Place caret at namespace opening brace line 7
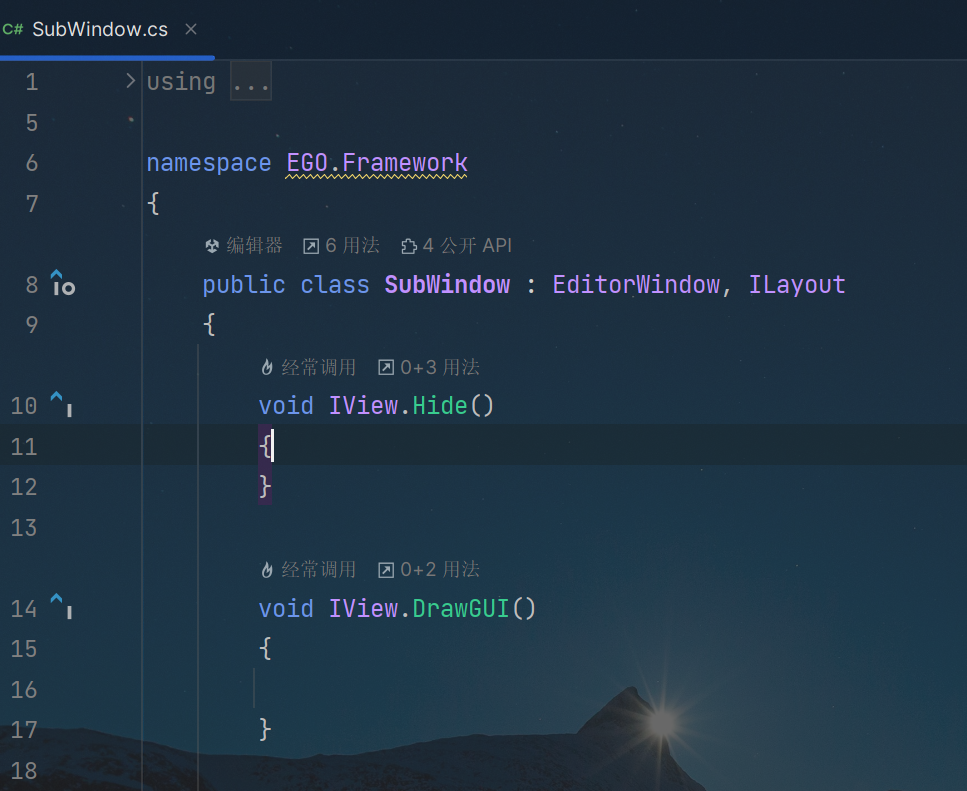 coord(154,203)
